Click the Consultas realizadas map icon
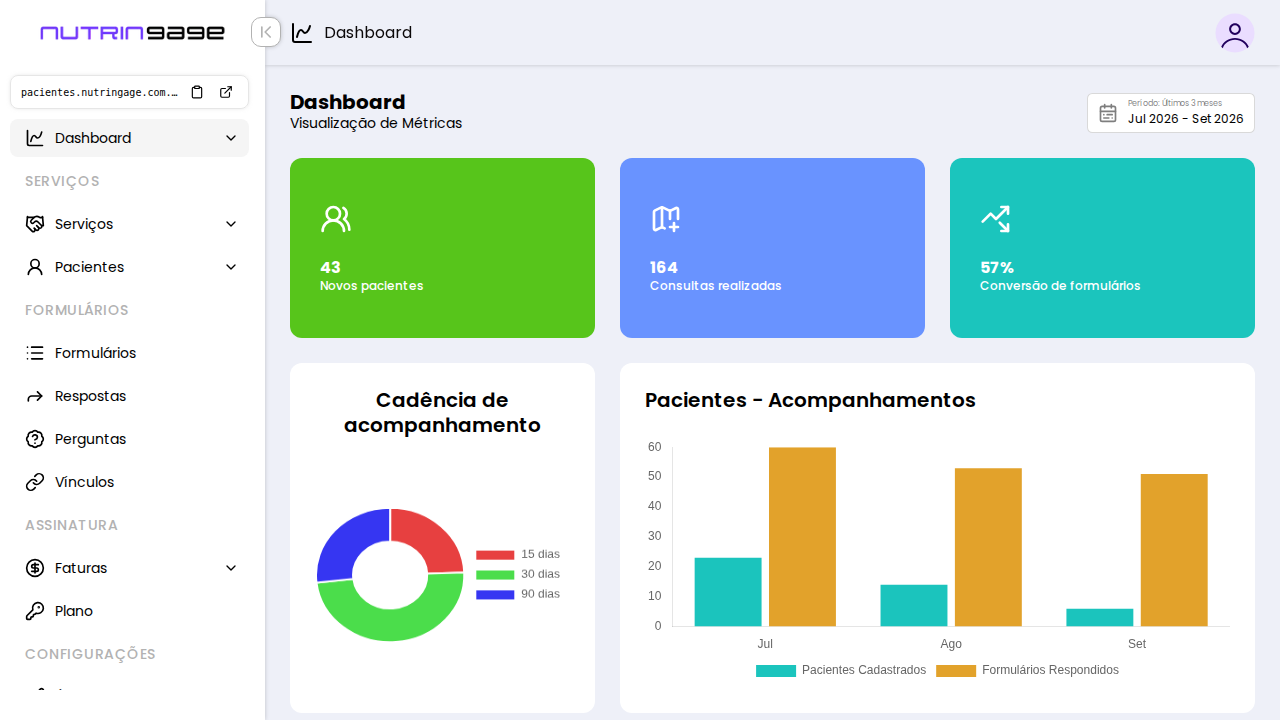This screenshot has width=1280, height=720. [666, 219]
